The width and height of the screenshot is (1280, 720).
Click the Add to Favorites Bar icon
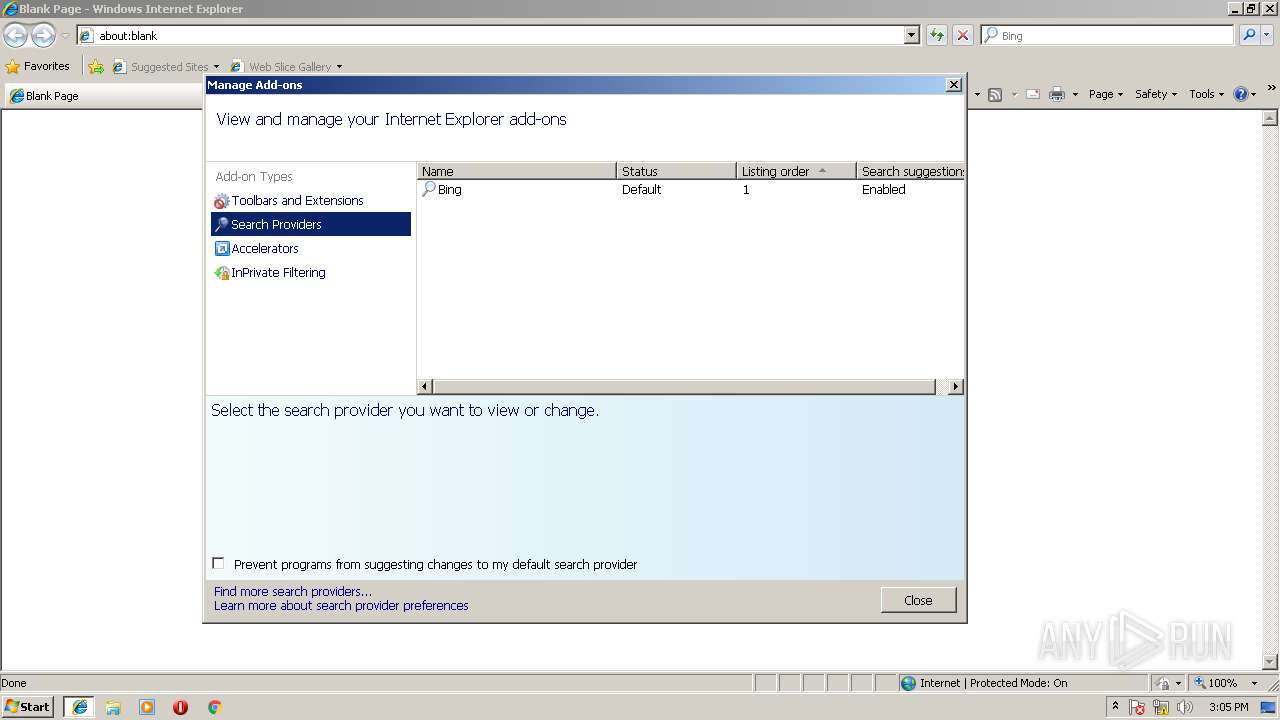96,67
